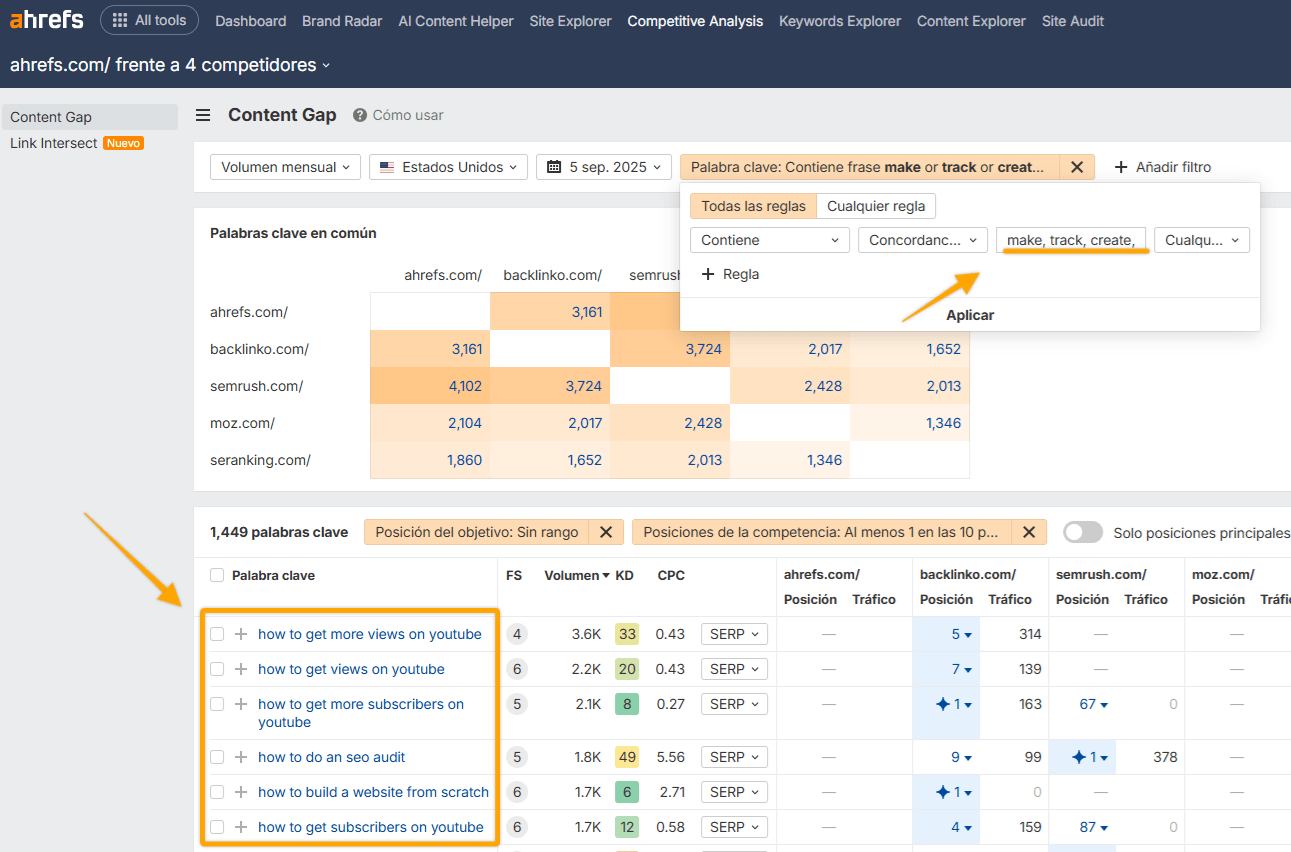Switch to the Cualquier regla tab
Viewport: 1291px width, 852px height.
point(876,206)
